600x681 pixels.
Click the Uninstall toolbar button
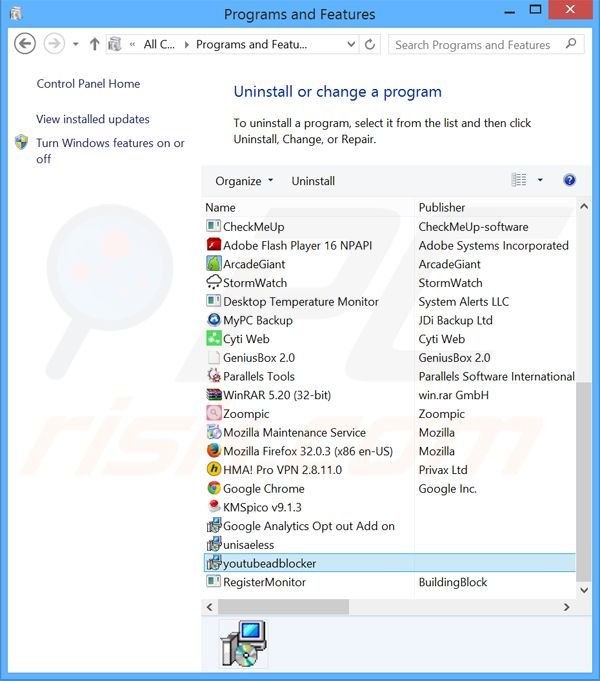tap(313, 181)
